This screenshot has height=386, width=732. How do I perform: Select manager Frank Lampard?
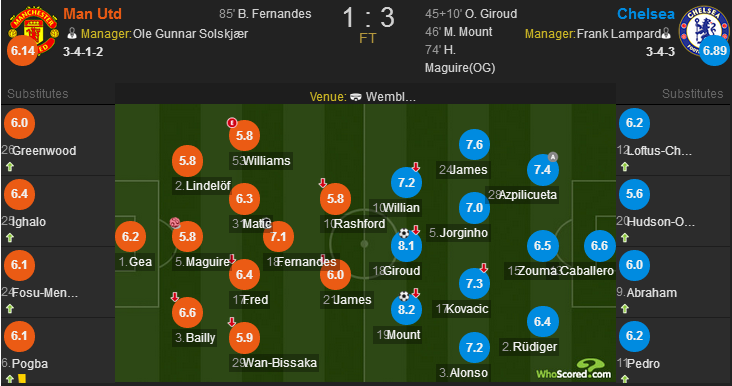[x=619, y=34]
